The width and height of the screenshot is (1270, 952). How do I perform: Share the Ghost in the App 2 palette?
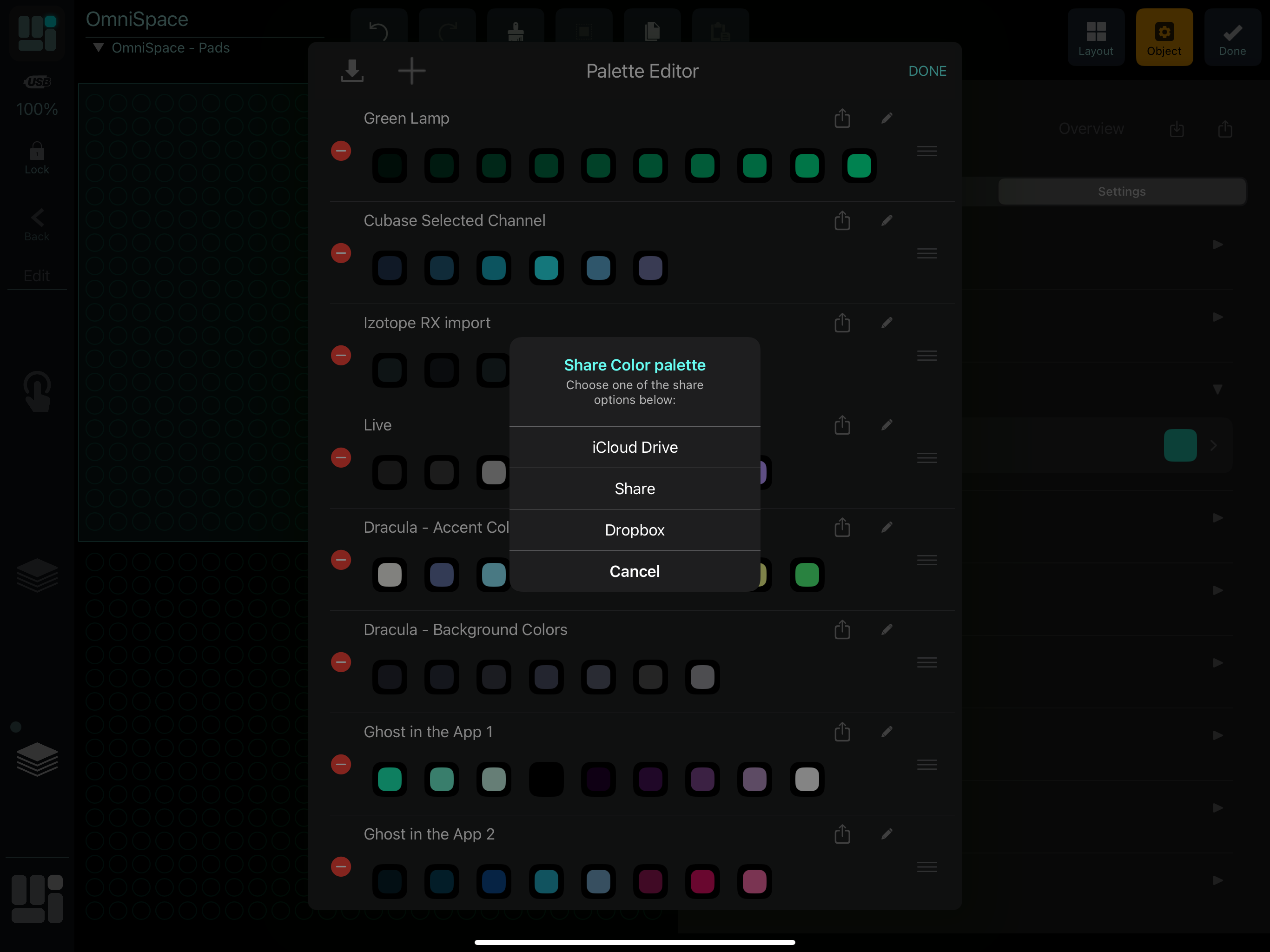(842, 834)
